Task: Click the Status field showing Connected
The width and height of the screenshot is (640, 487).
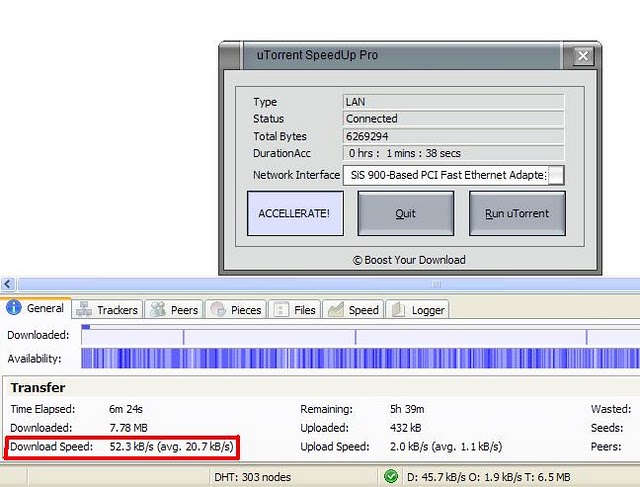Action: click(x=453, y=118)
